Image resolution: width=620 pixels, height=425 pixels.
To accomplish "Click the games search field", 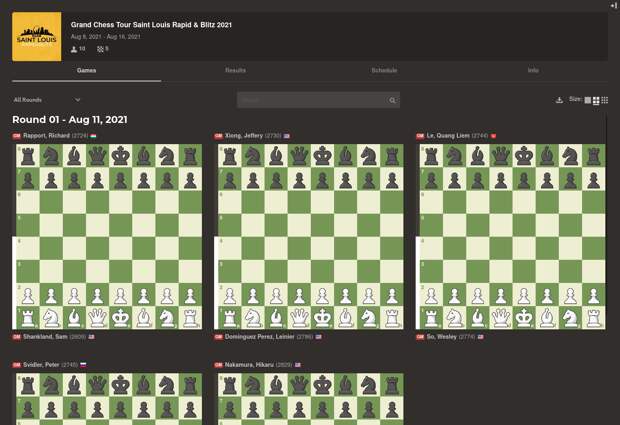I will [x=318, y=100].
